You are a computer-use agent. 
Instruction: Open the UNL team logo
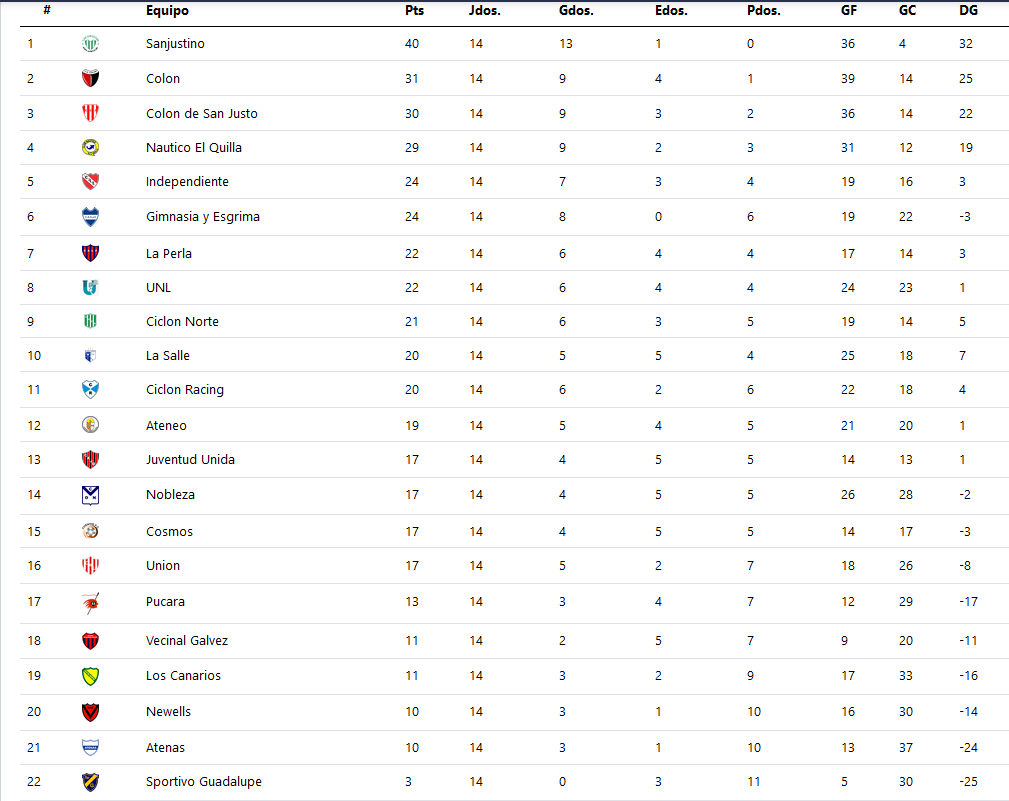coord(90,288)
